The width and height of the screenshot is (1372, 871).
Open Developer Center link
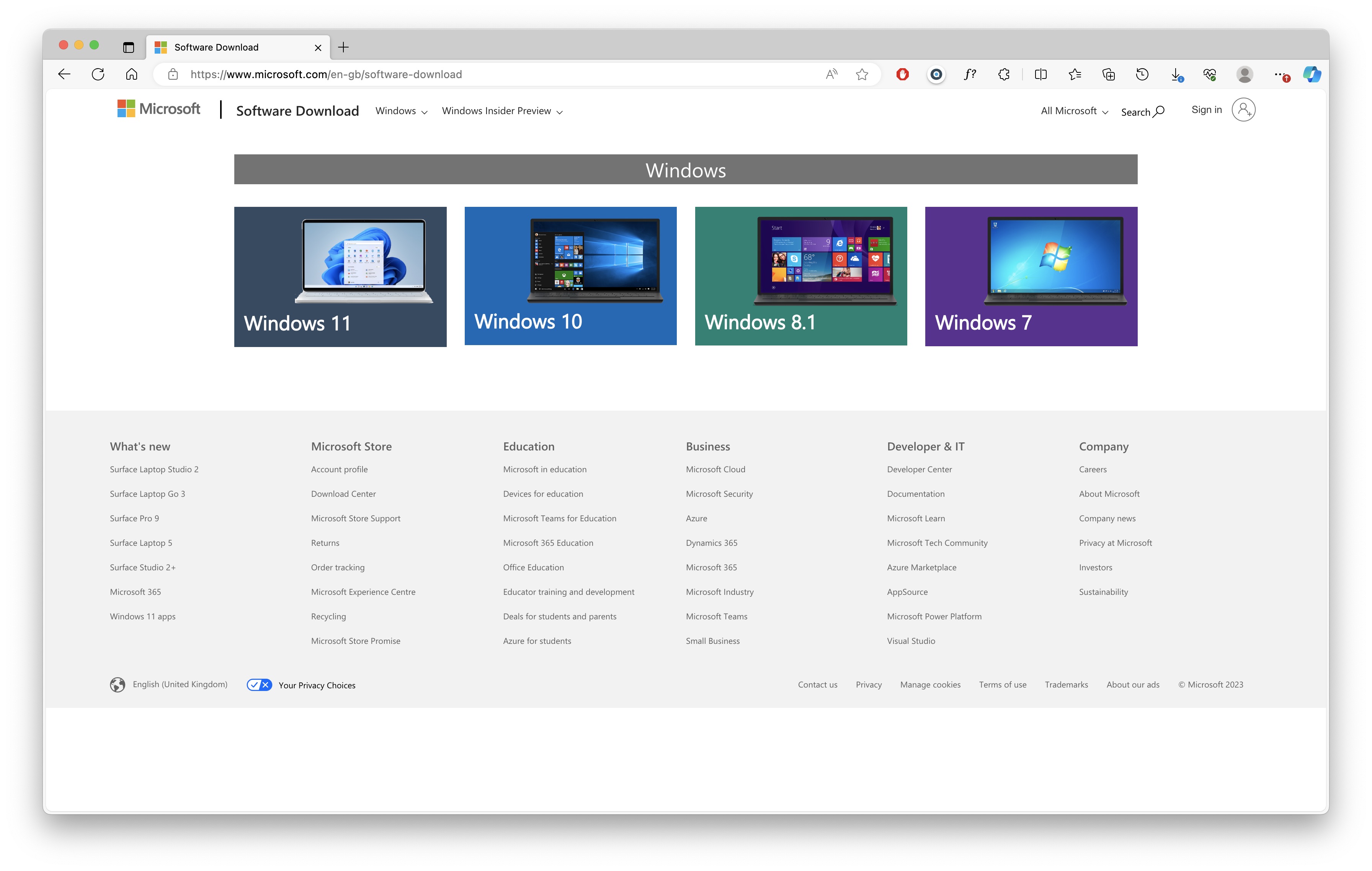coord(919,469)
